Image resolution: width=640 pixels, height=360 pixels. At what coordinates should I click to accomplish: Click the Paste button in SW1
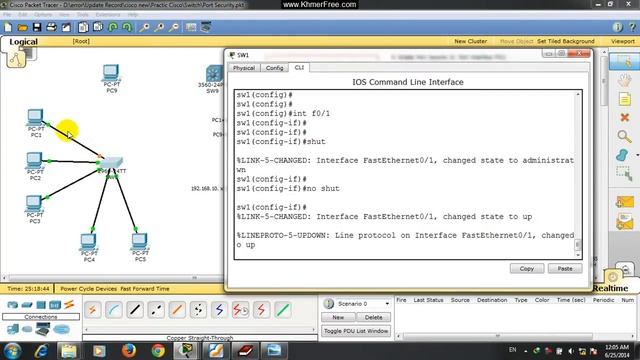(565, 269)
